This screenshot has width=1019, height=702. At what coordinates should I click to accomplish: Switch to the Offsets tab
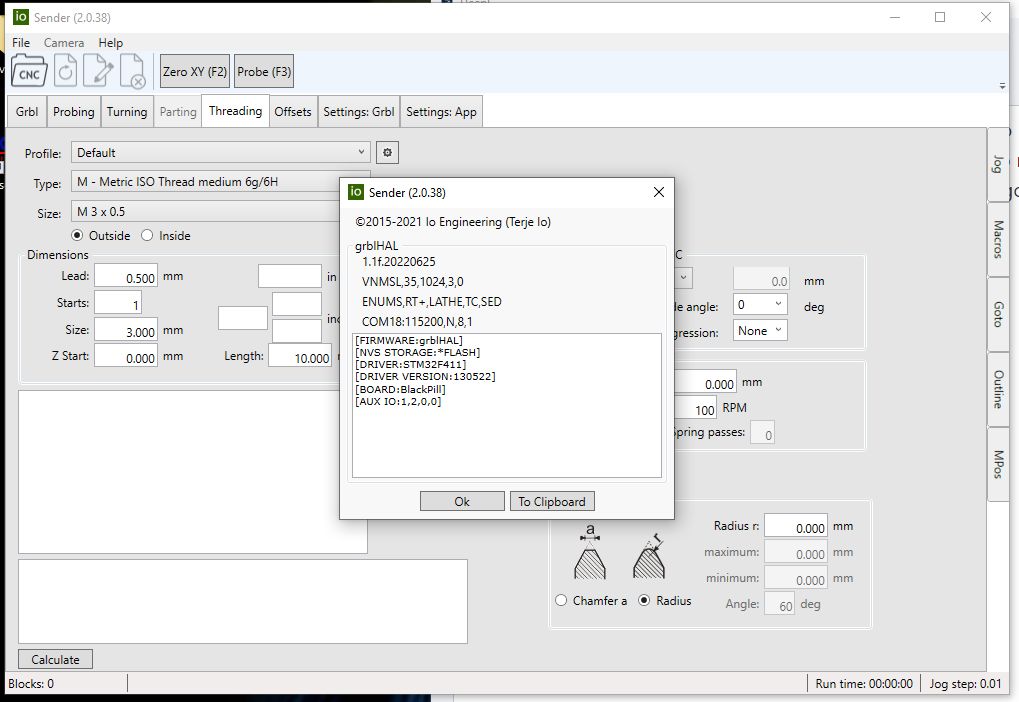click(292, 112)
